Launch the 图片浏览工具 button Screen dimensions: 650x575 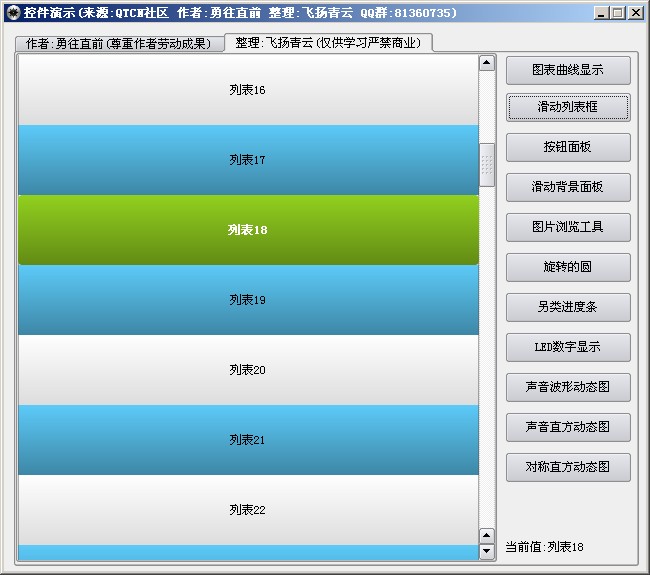pyautogui.click(x=568, y=227)
